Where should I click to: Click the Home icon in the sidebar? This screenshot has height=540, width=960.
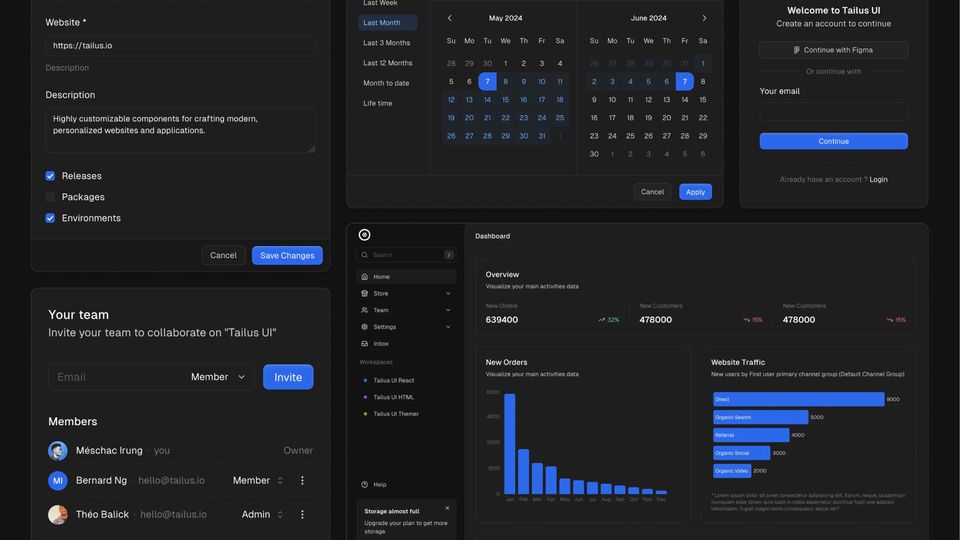tap(364, 277)
